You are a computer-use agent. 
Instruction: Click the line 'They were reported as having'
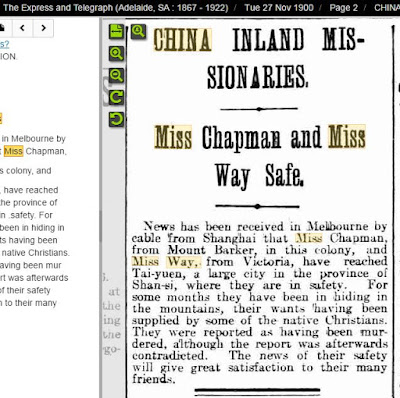(x=260, y=332)
